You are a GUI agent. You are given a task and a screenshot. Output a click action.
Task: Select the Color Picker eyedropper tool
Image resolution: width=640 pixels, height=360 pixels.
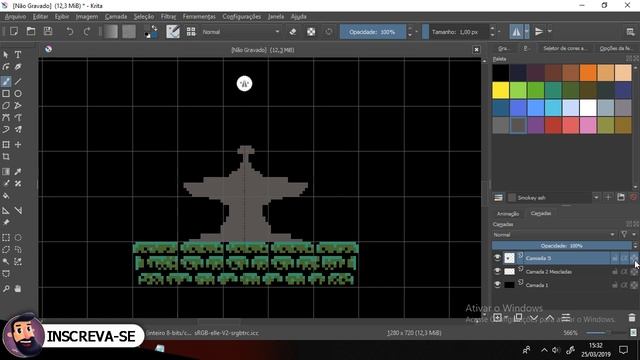(x=18, y=172)
